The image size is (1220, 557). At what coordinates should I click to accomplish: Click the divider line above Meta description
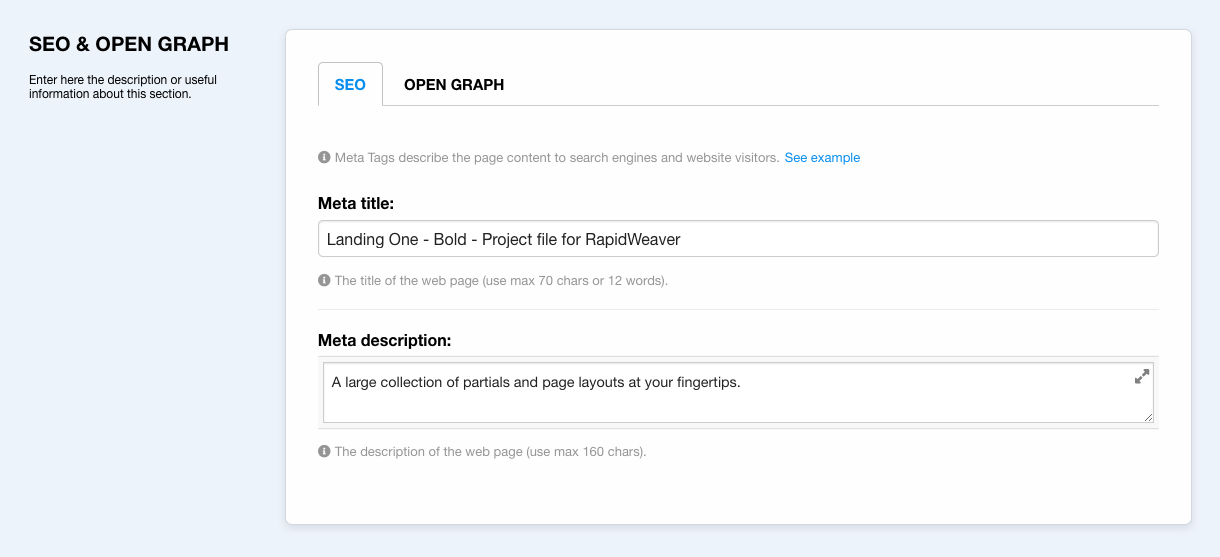tap(738, 310)
